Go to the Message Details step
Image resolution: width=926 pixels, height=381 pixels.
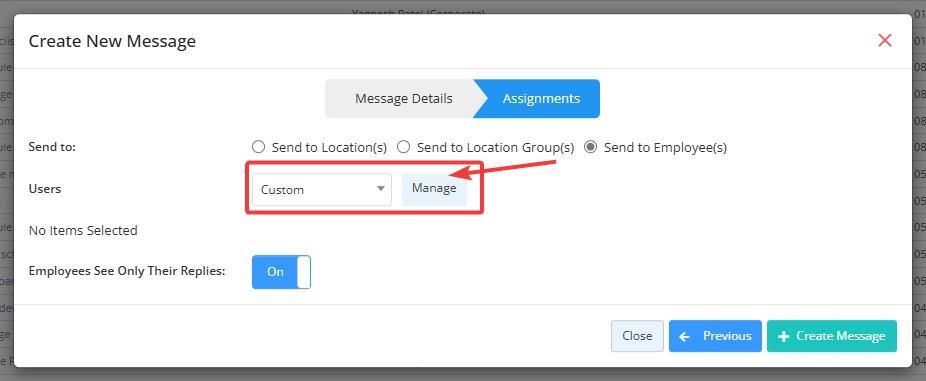(x=403, y=99)
